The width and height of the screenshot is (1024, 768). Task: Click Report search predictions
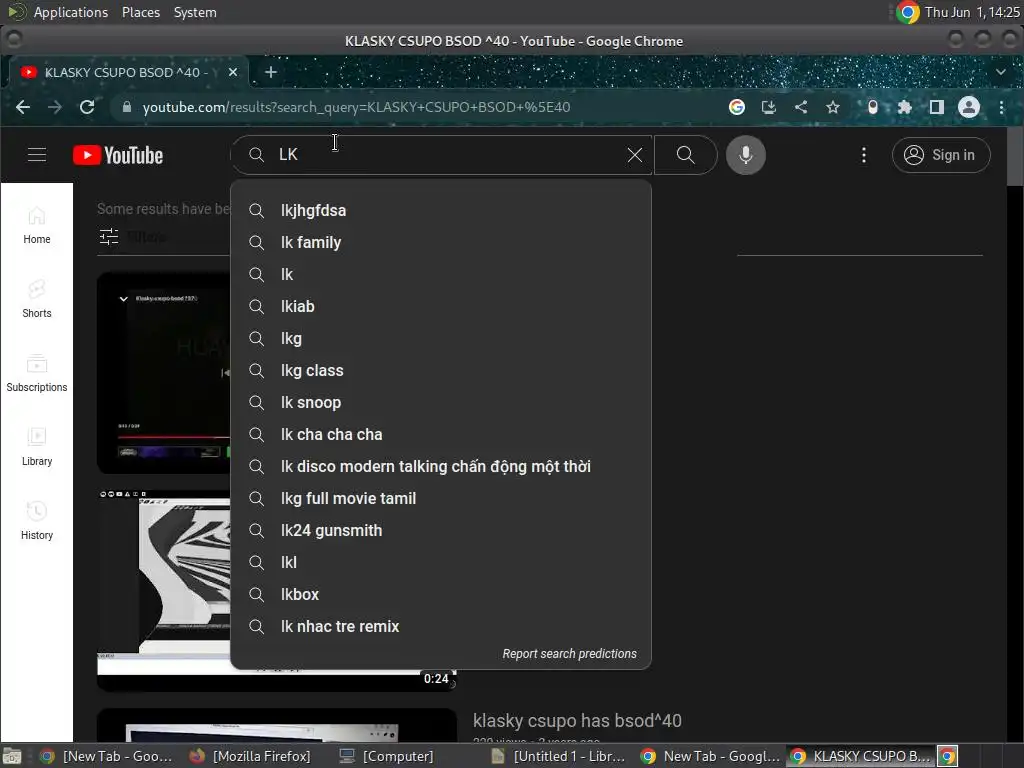pos(569,654)
